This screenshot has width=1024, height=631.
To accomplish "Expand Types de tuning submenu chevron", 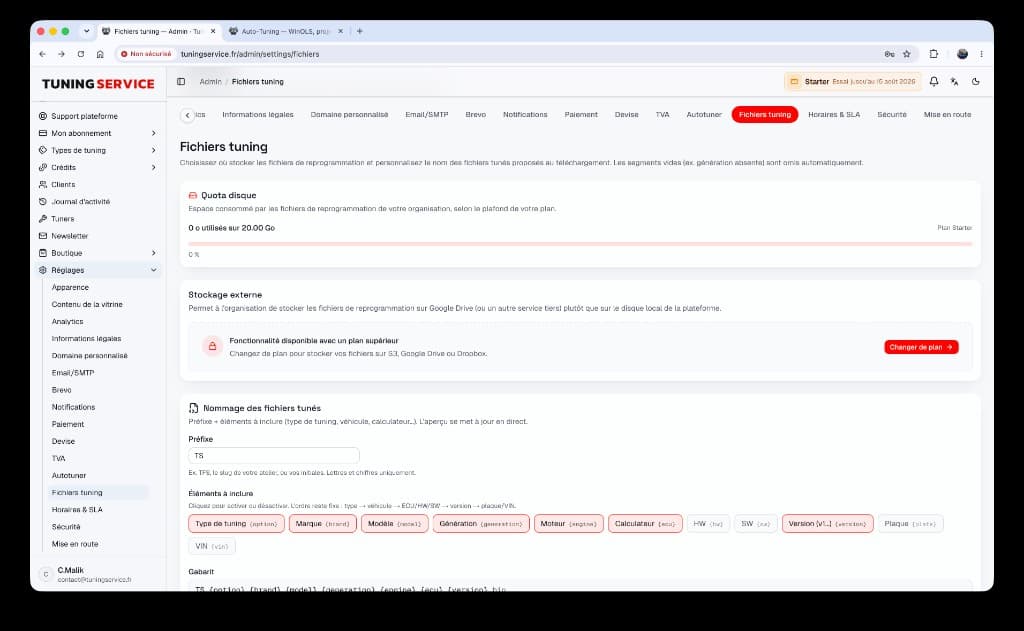I will tap(153, 150).
